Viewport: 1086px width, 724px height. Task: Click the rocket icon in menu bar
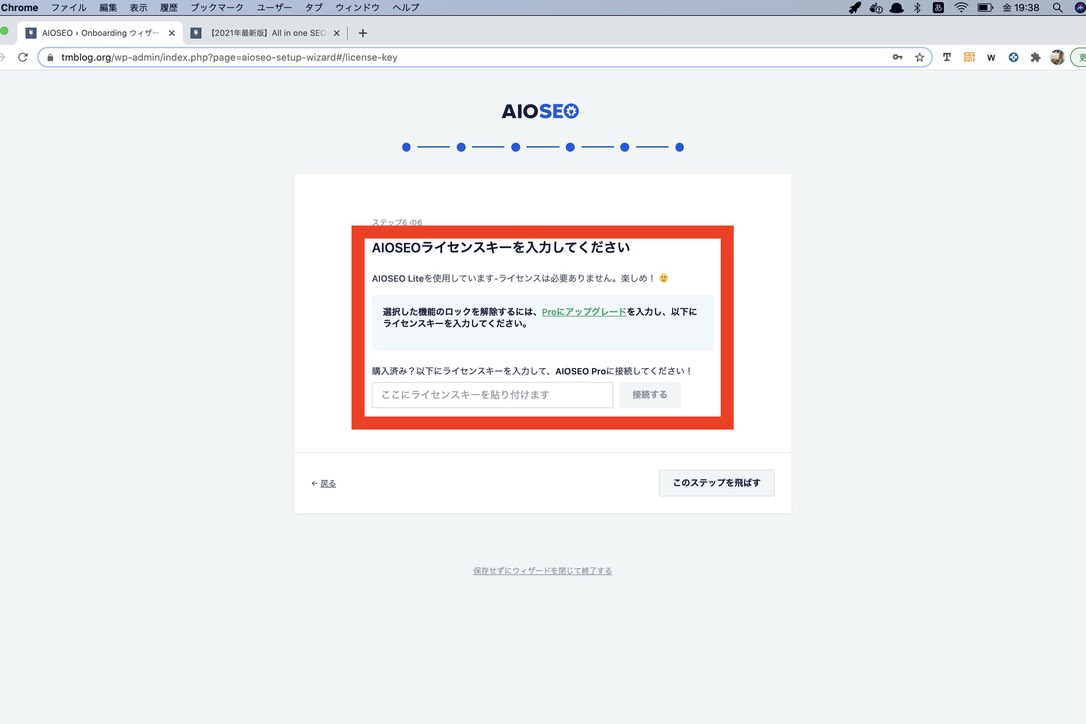tap(855, 8)
